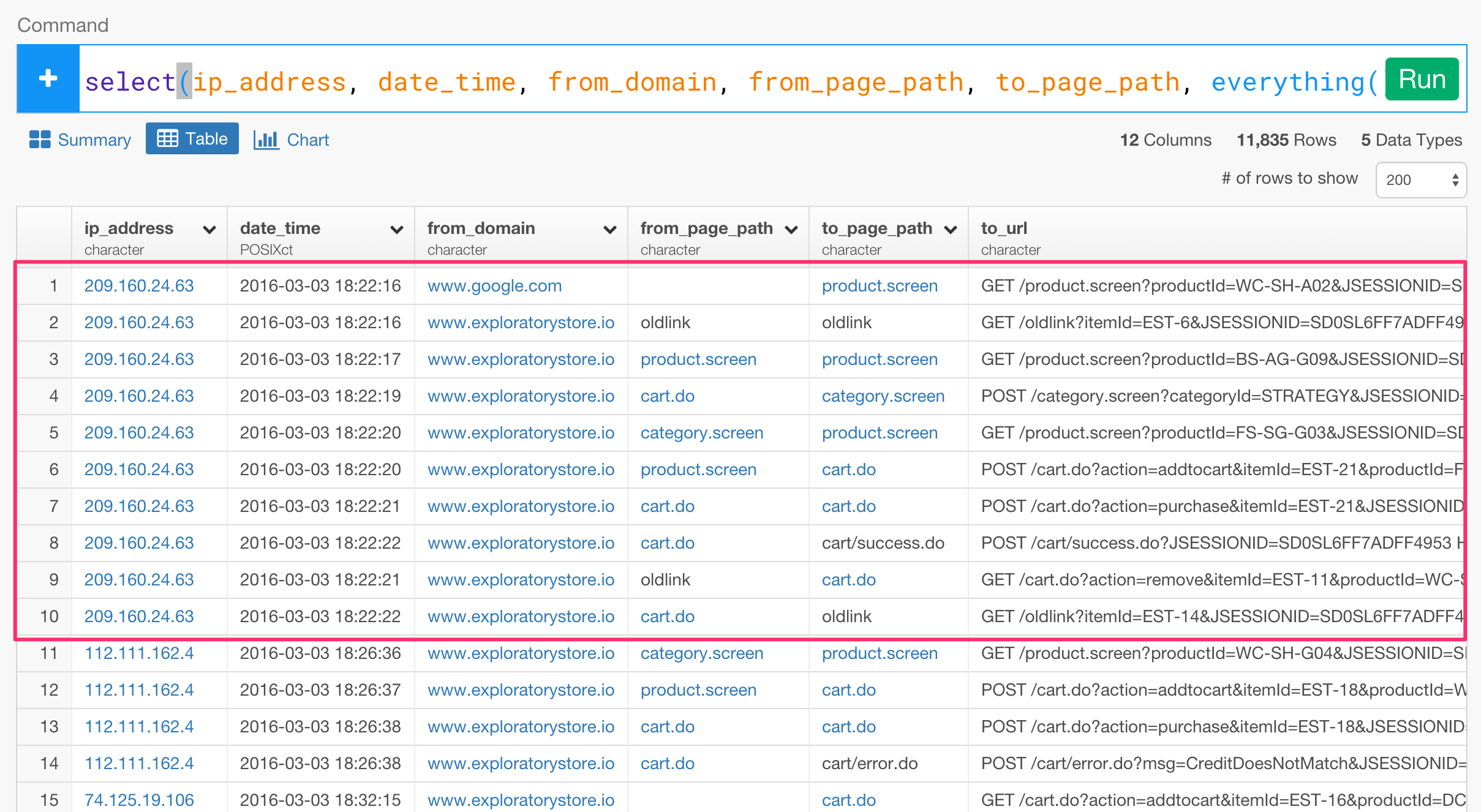Click cart.do to_page_path in row 7
Viewport: 1481px width, 812px height.
(849, 506)
